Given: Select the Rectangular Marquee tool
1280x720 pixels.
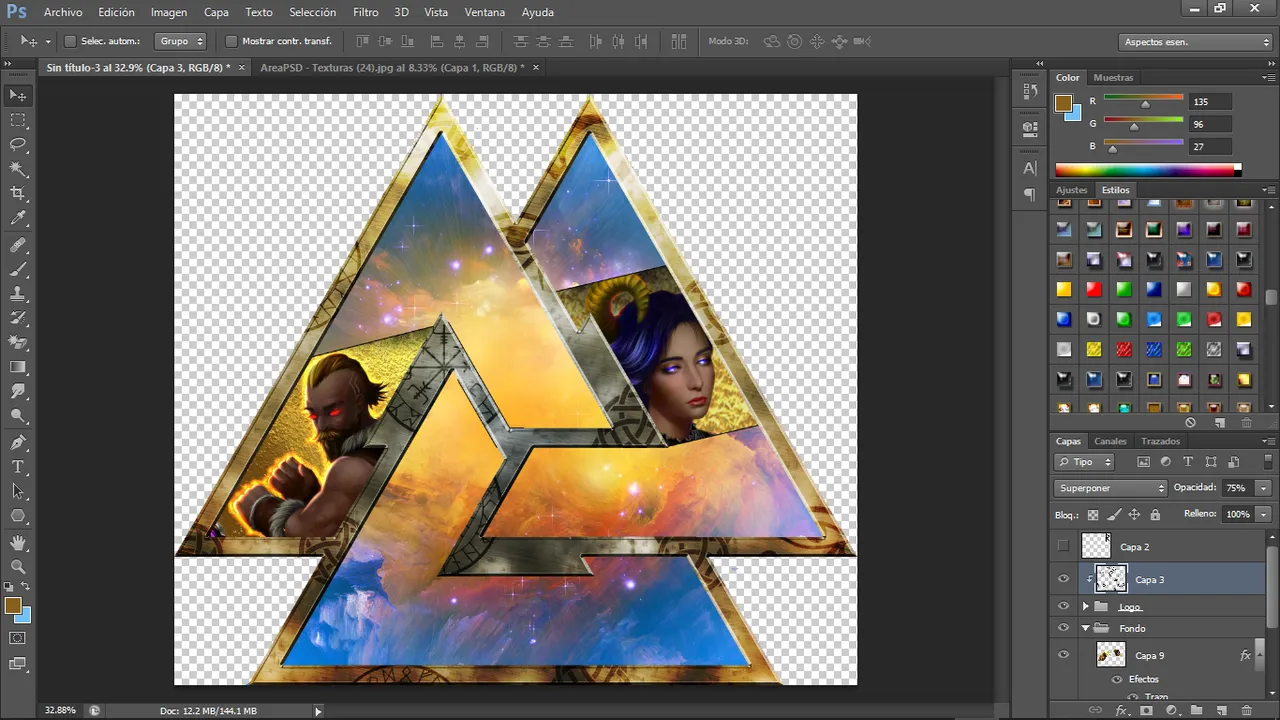Looking at the screenshot, I should tap(18, 120).
